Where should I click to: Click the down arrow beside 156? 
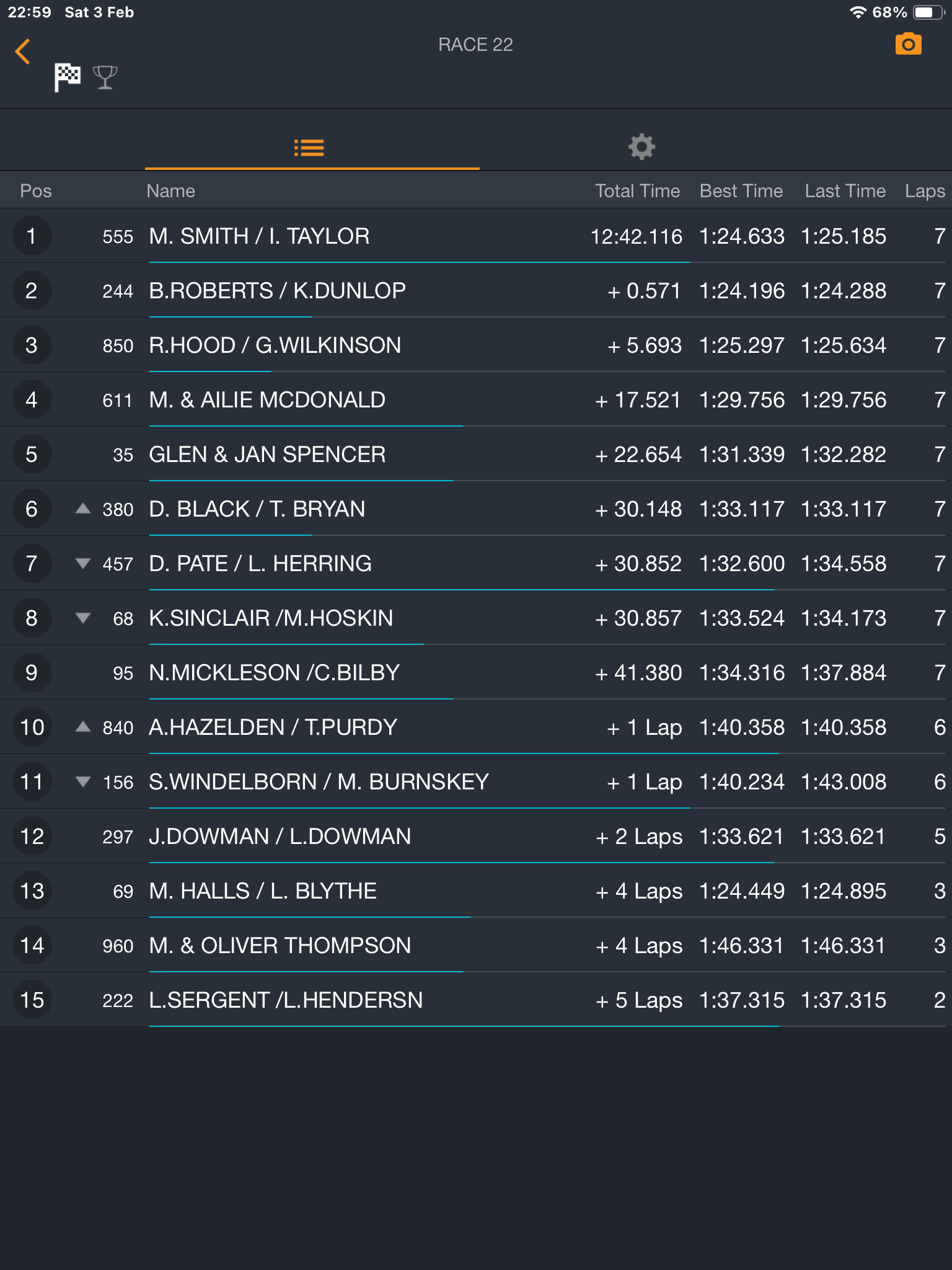click(83, 781)
